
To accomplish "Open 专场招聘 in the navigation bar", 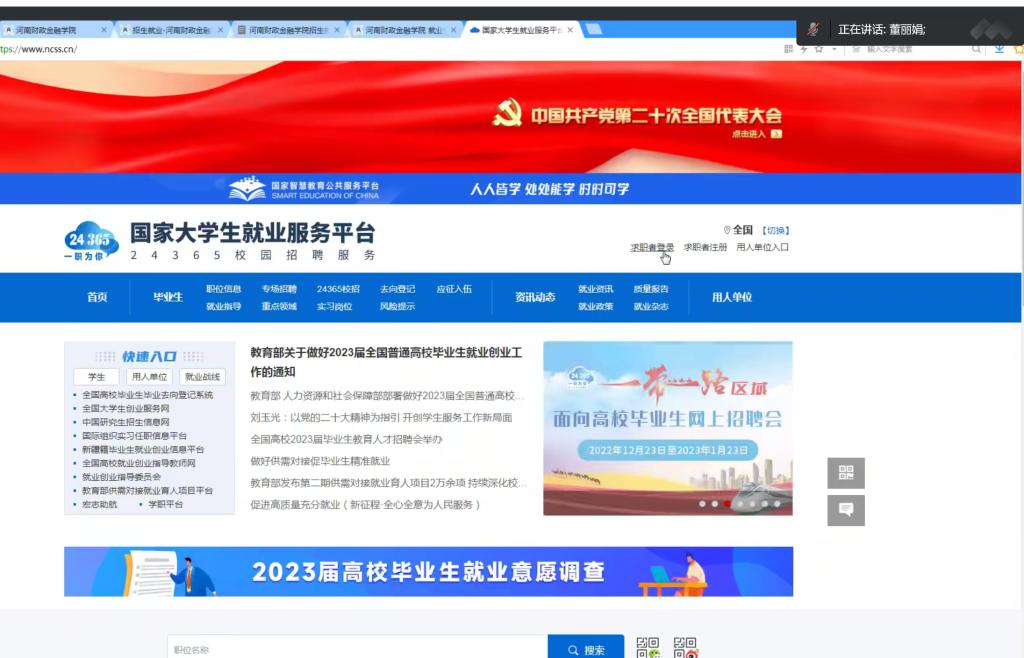I will click(279, 289).
